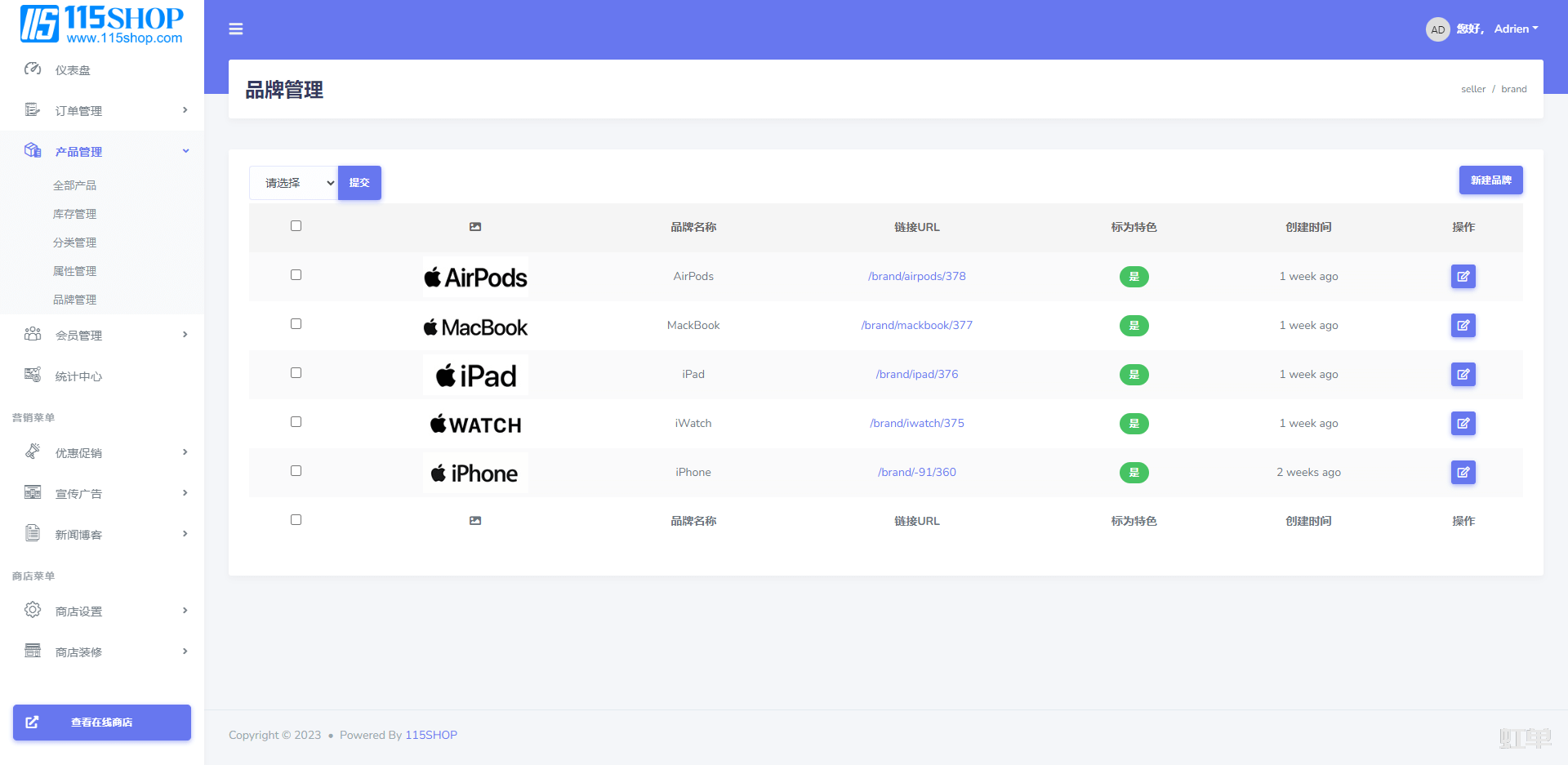Expand 优惠促销 menu chevron
Image resolution: width=1568 pixels, height=765 pixels.
click(x=185, y=452)
